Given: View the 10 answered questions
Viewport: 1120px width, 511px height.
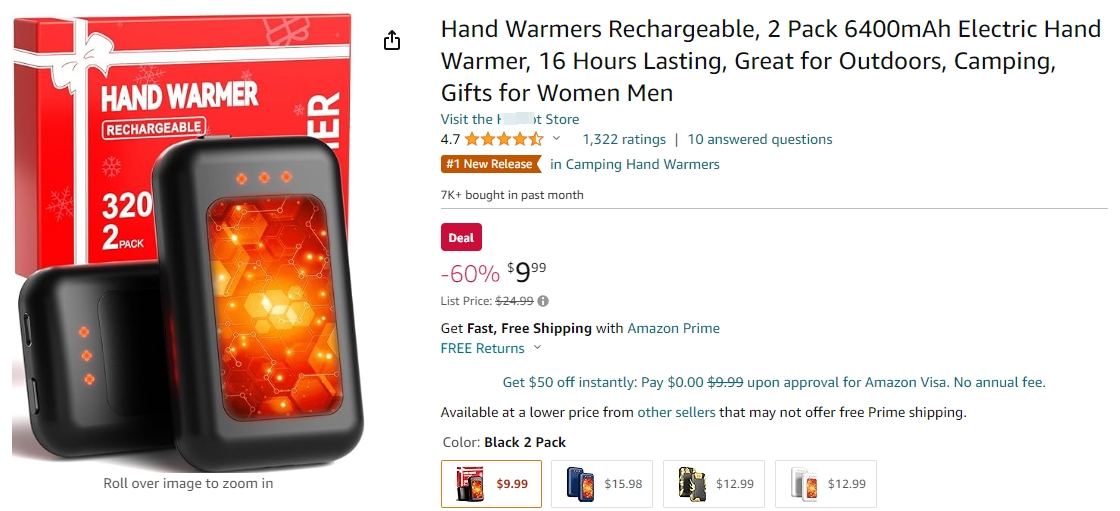Looking at the screenshot, I should coord(760,139).
